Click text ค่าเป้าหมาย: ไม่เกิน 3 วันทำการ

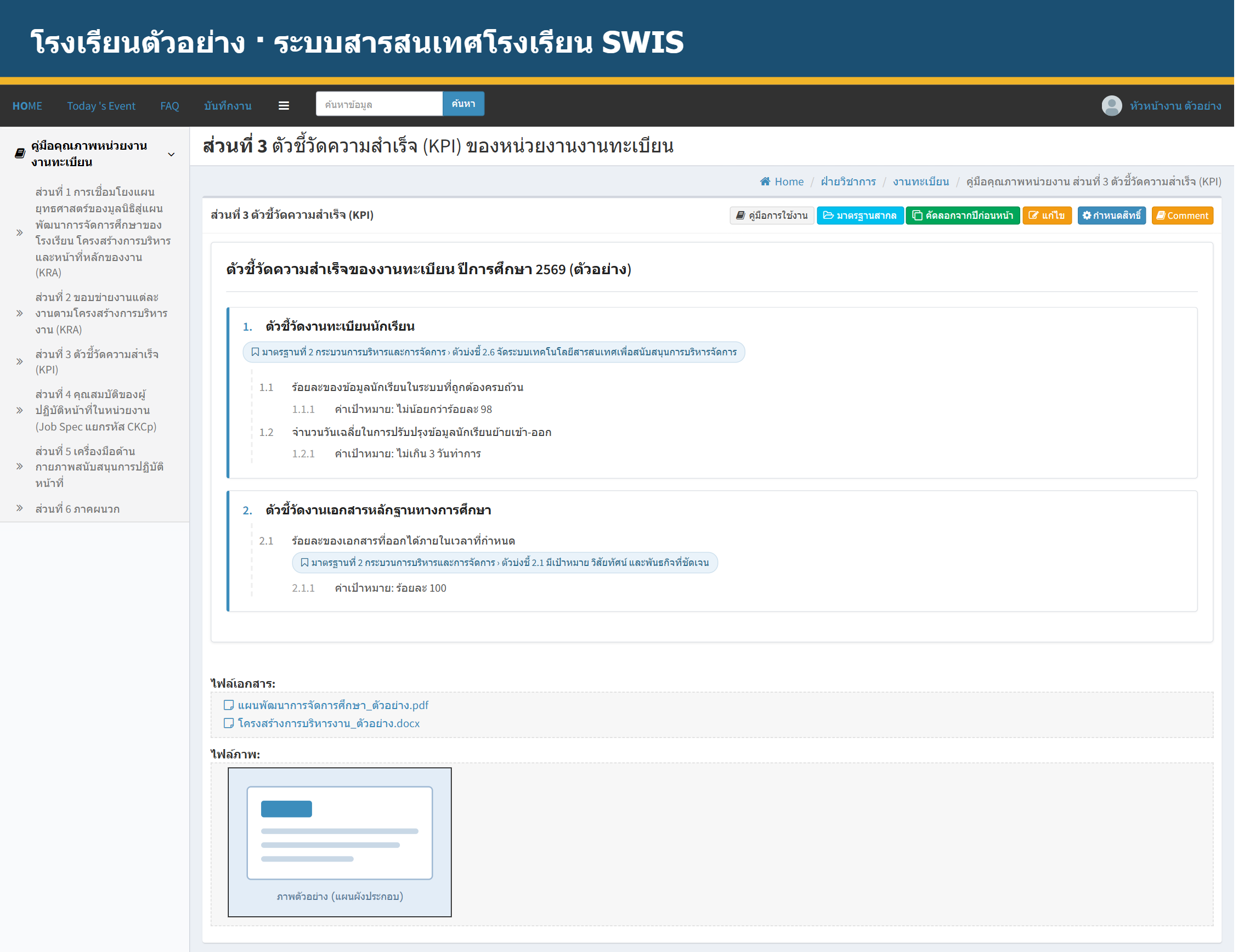coord(408,454)
